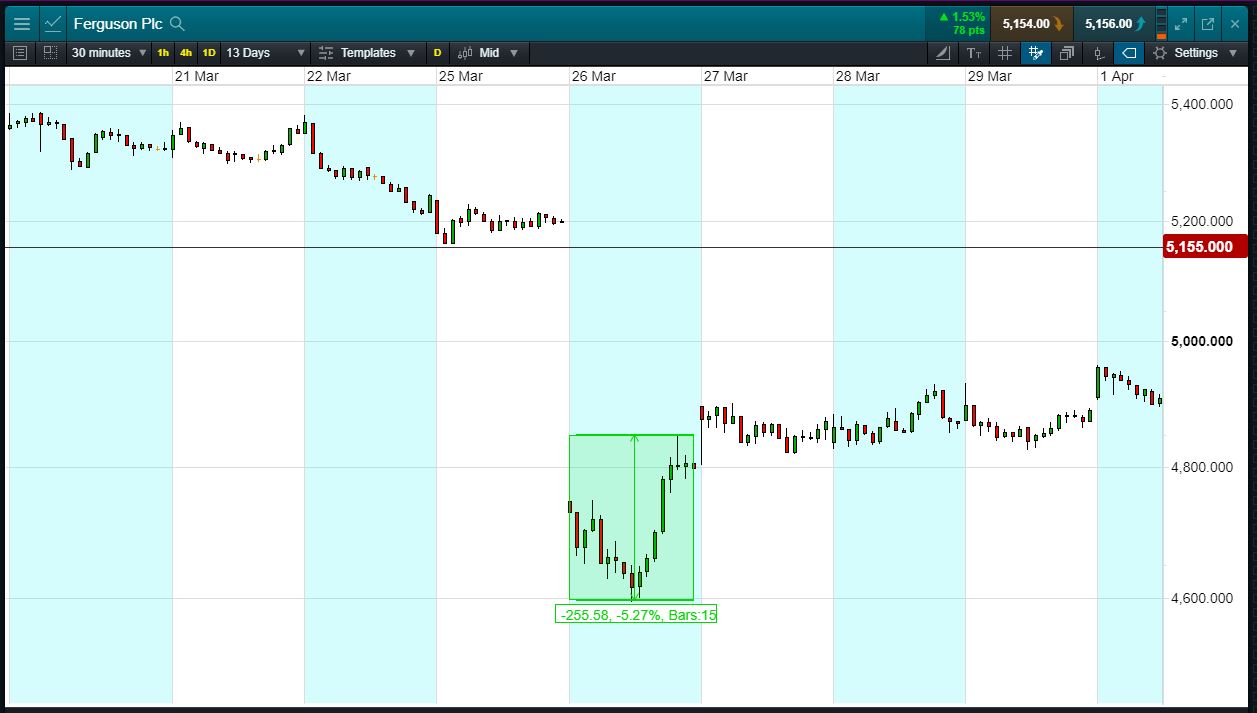Viewport: 1257px width, 713px height.
Task: Toggle the price label tag icon
Action: click(1129, 53)
